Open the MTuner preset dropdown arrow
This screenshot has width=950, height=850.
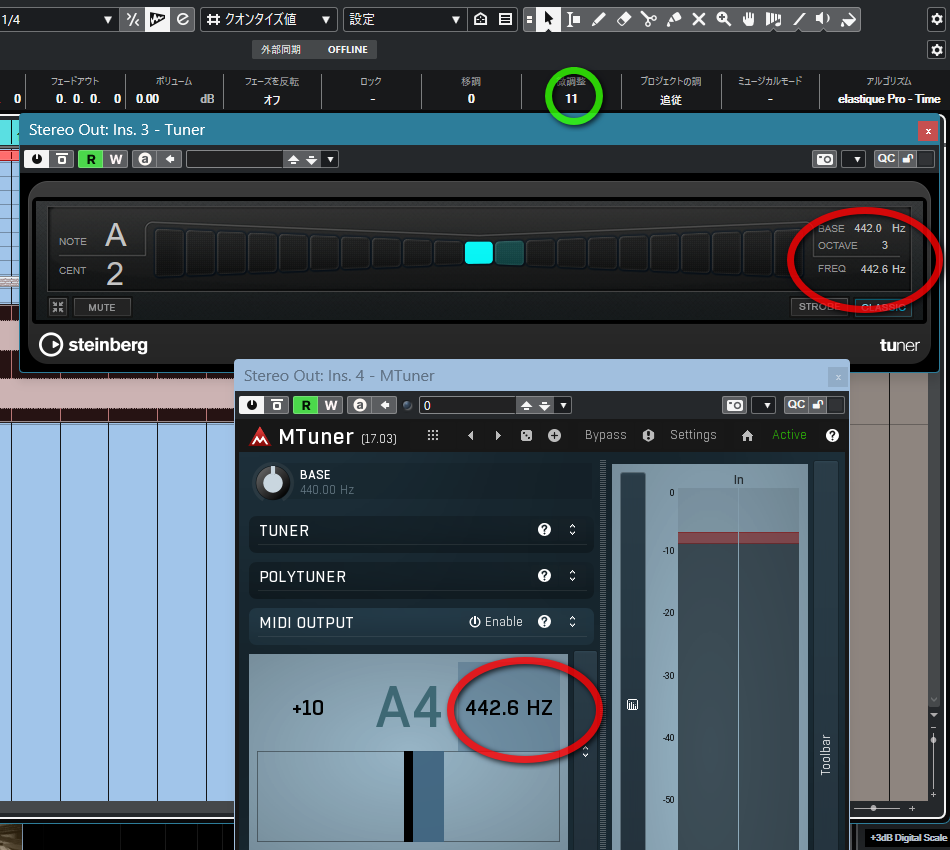click(563, 405)
